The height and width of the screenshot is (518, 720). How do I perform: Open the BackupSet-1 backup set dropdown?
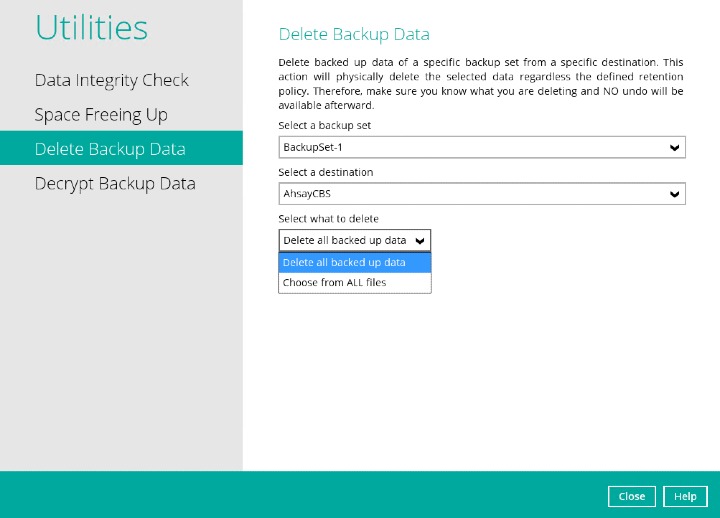(470, 148)
